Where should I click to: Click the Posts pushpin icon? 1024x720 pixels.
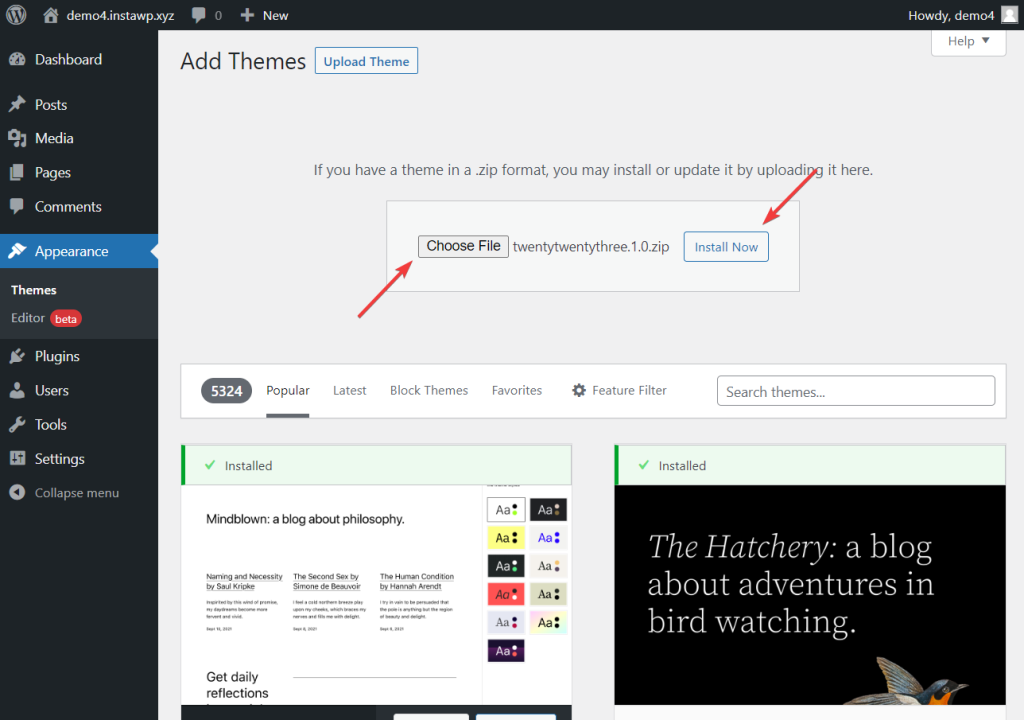point(18,105)
